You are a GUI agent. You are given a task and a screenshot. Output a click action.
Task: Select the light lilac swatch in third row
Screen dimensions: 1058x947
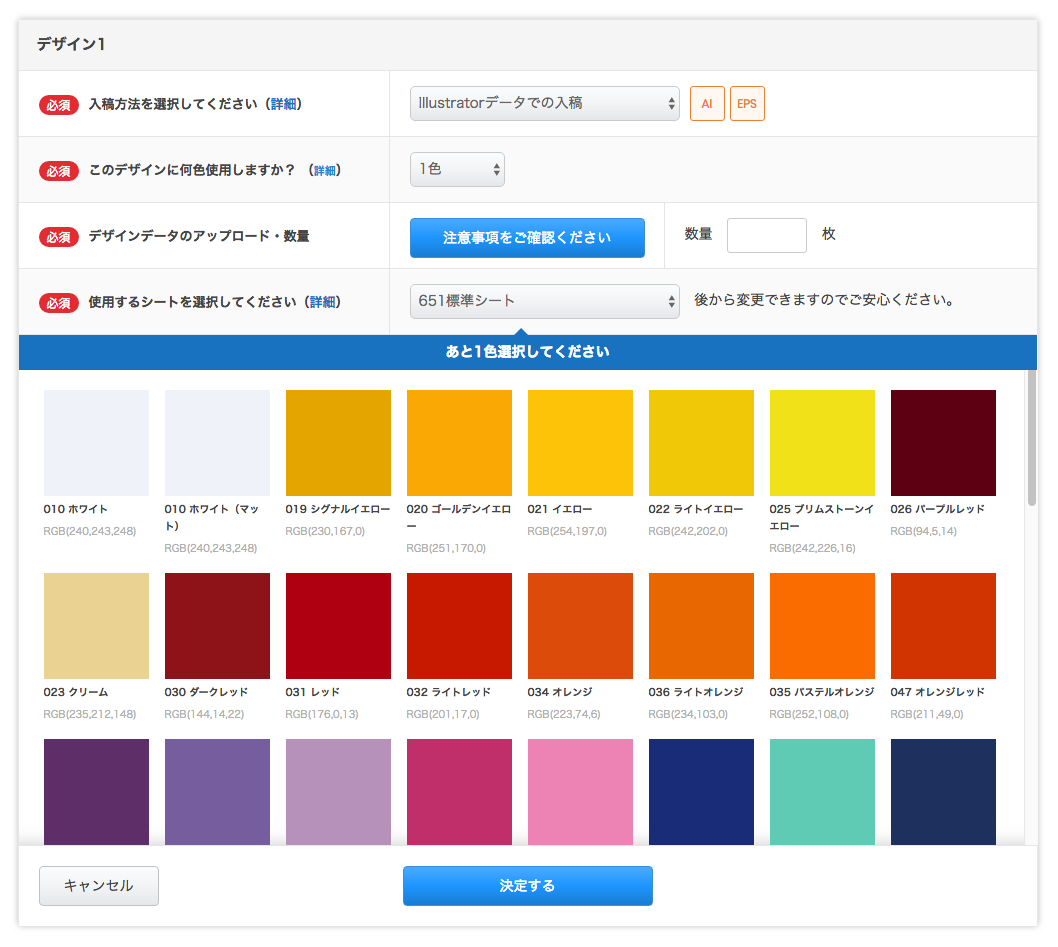pyautogui.click(x=338, y=792)
